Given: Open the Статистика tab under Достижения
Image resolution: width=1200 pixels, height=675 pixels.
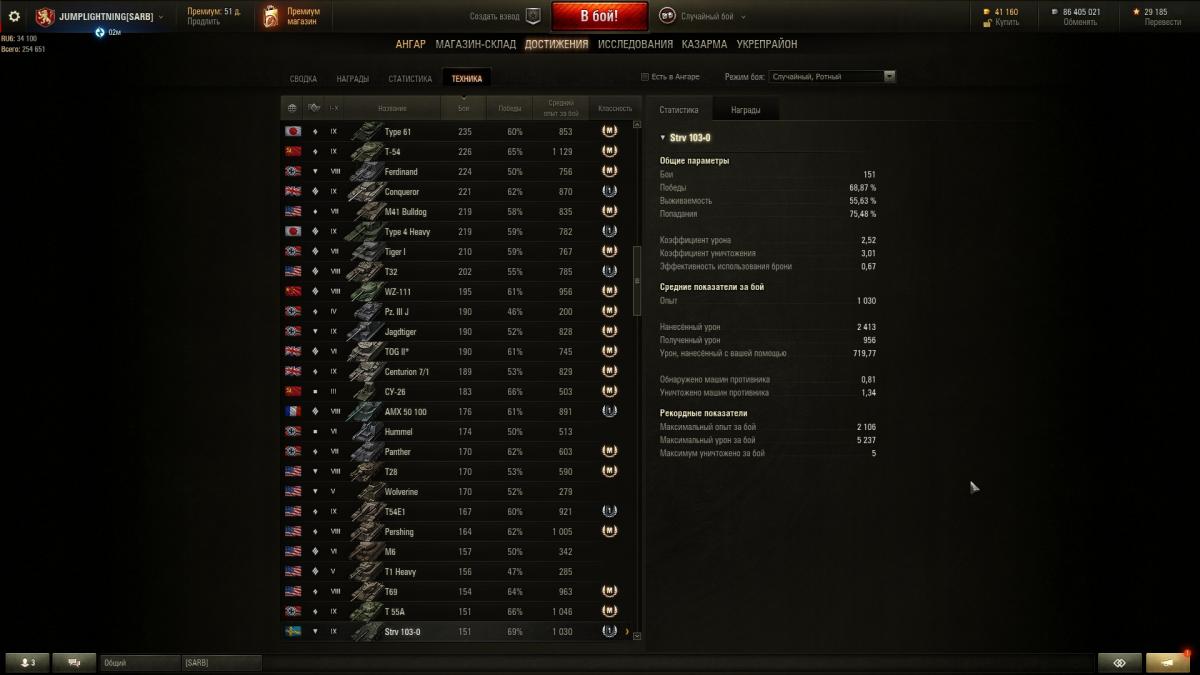Looking at the screenshot, I should [410, 79].
